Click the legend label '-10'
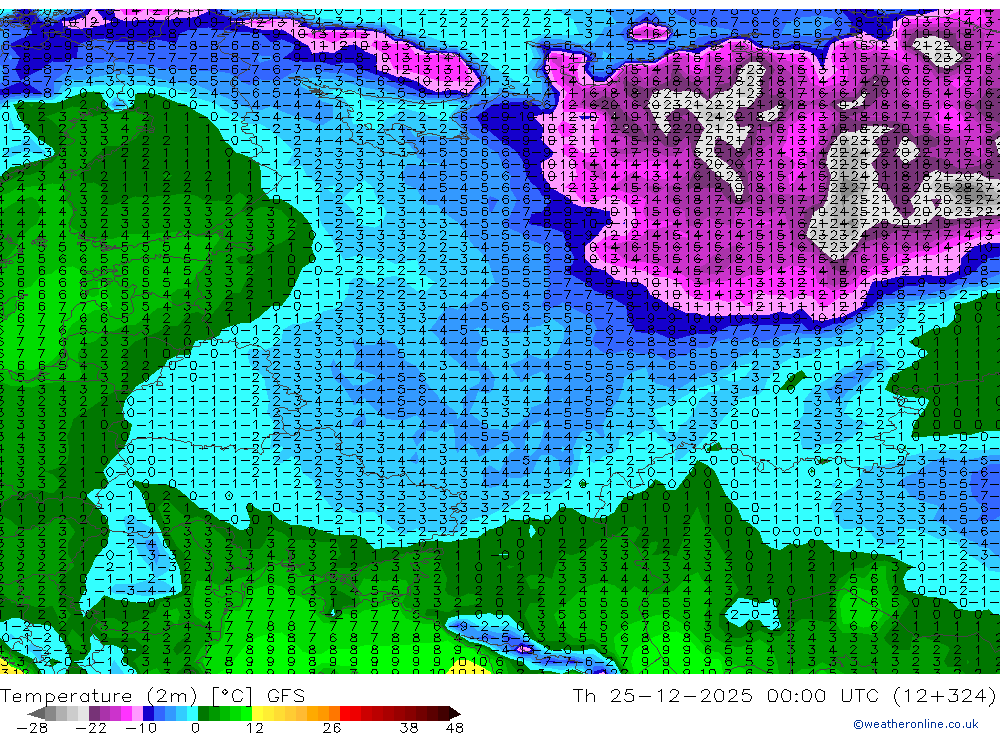The width and height of the screenshot is (1000, 733). tap(141, 728)
